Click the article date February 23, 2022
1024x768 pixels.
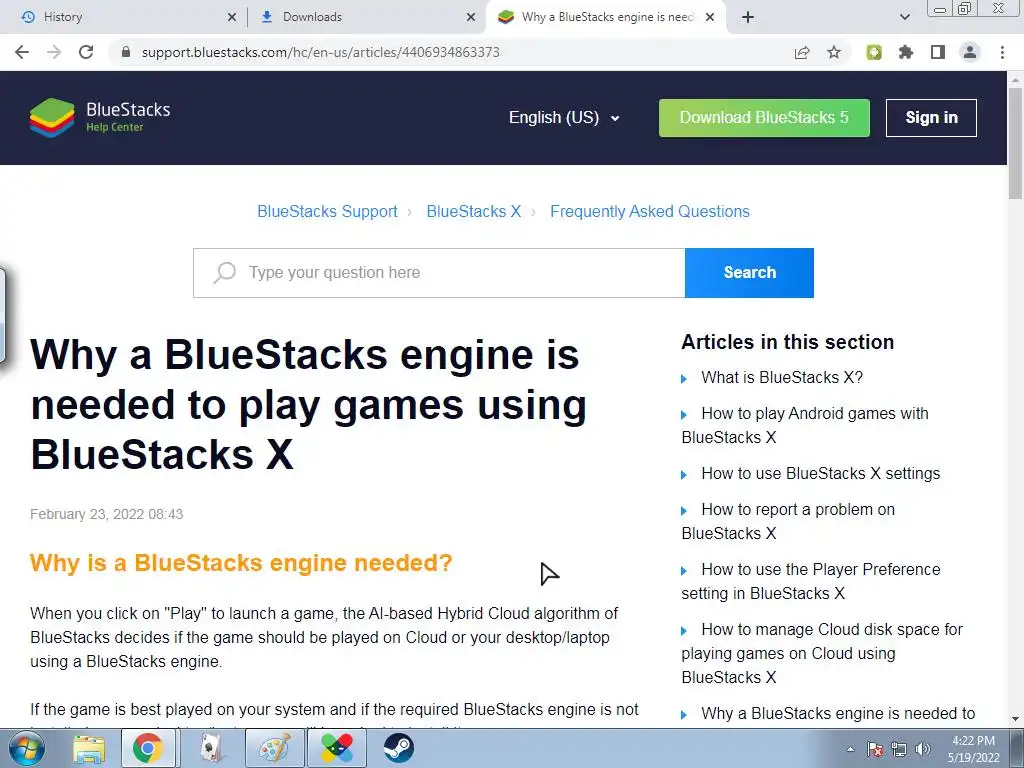[106, 515]
